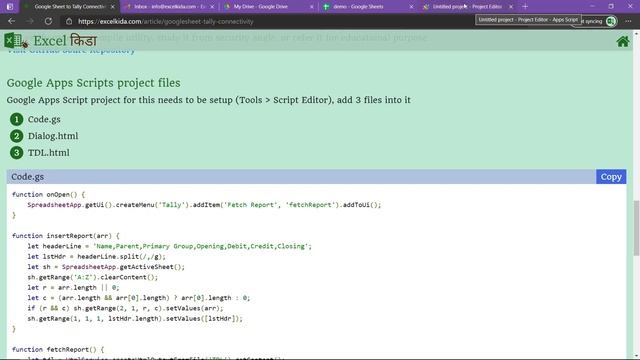
Task: Close the Inbox mail tab
Action: click(212, 7)
